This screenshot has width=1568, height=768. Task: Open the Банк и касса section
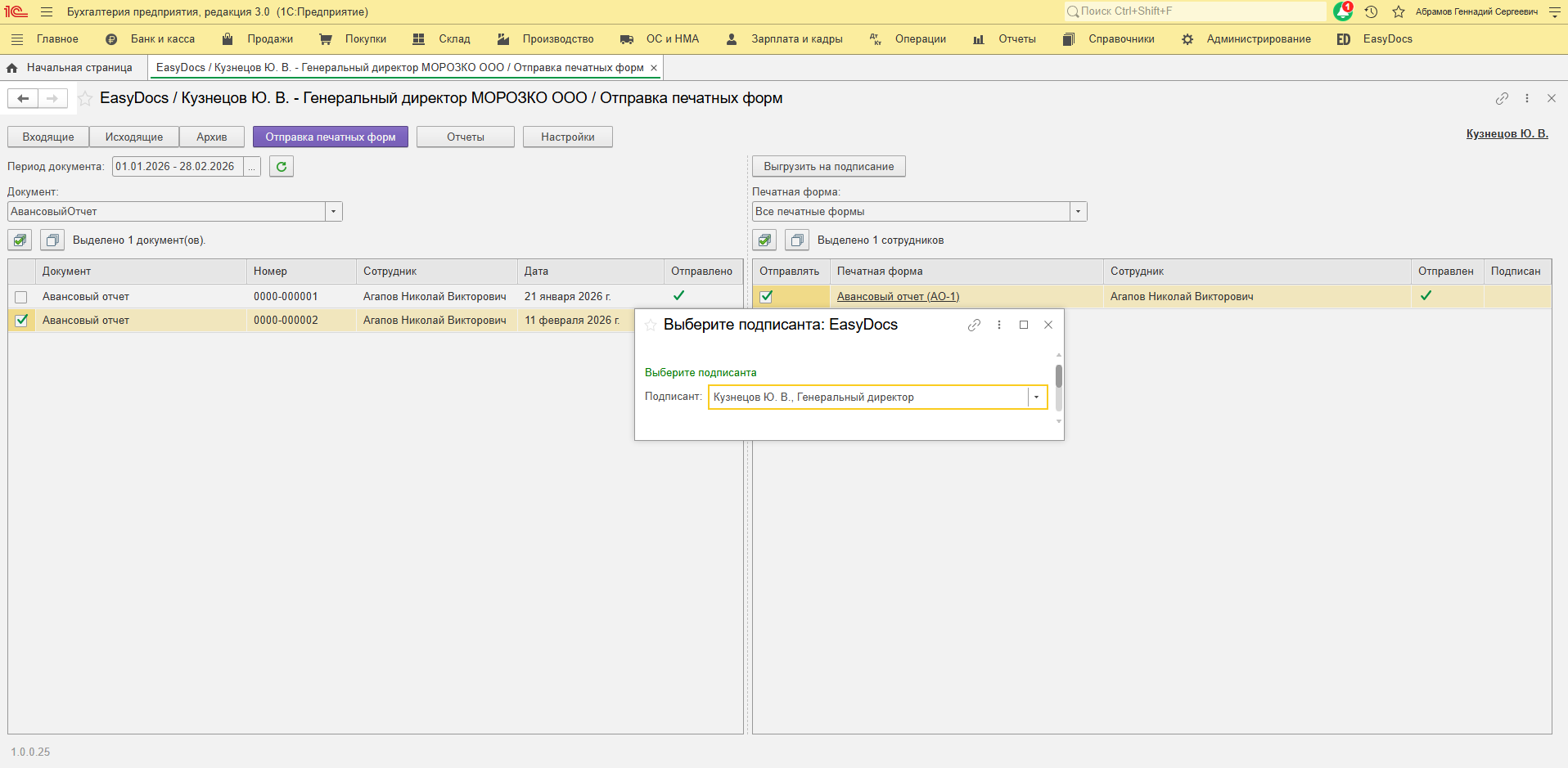pyautogui.click(x=153, y=39)
